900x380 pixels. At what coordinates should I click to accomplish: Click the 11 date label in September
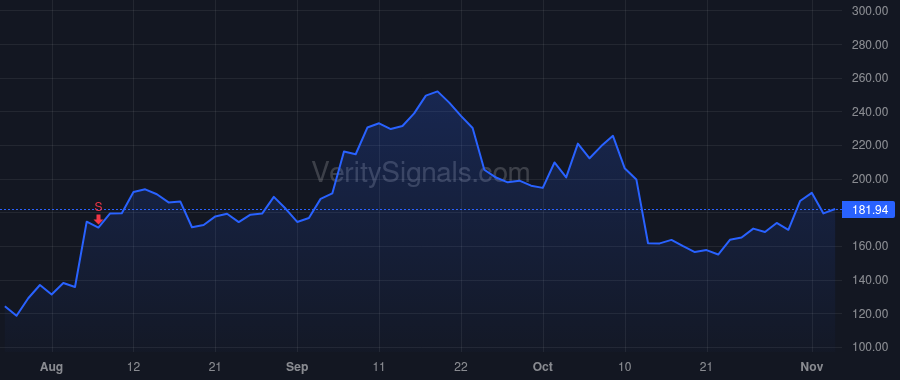click(379, 366)
